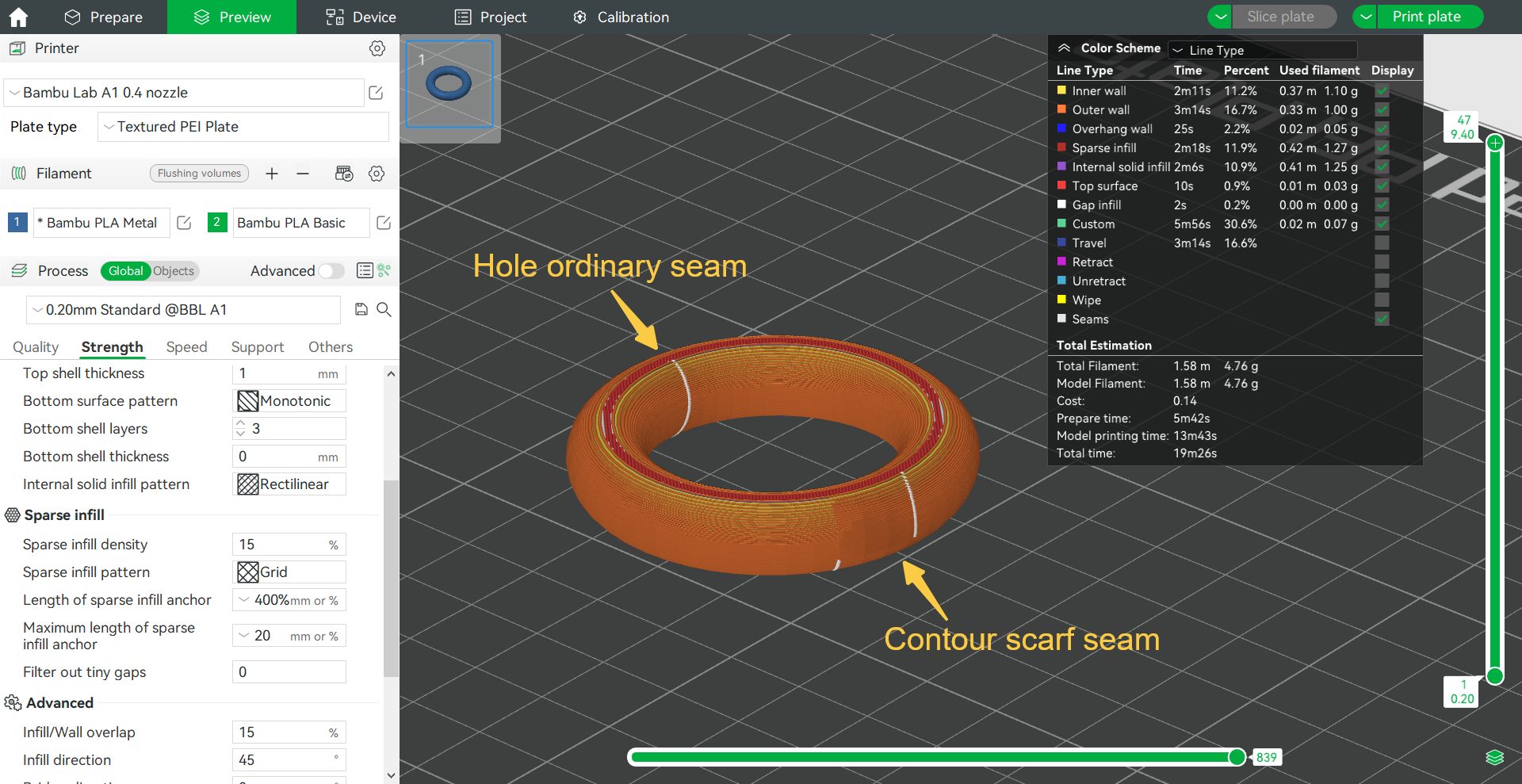Click the Home icon in the top bar
The width and height of the screenshot is (1522, 784).
pos(17,17)
